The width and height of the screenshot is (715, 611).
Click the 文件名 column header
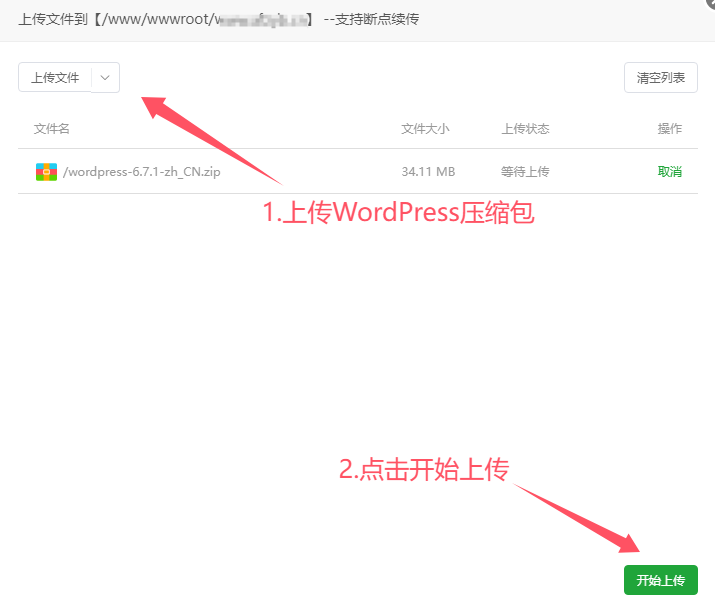52,129
